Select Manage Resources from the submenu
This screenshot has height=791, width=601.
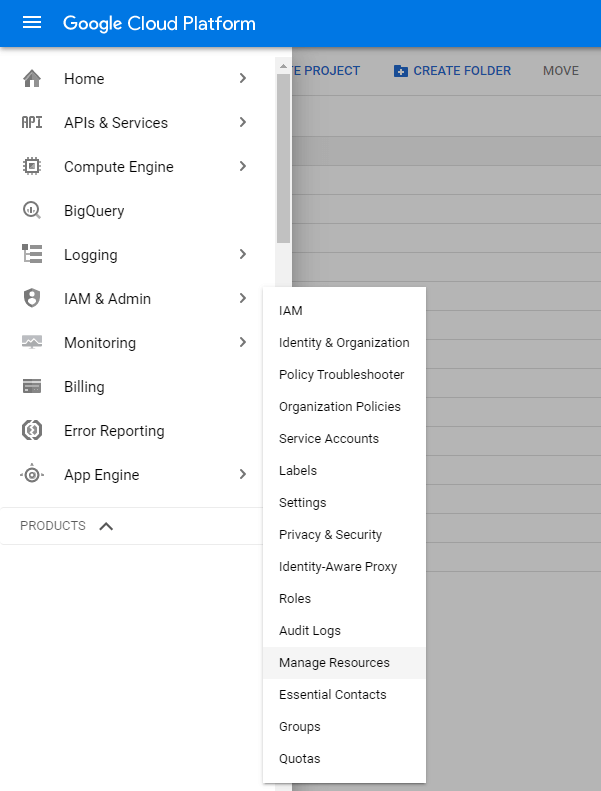click(334, 663)
